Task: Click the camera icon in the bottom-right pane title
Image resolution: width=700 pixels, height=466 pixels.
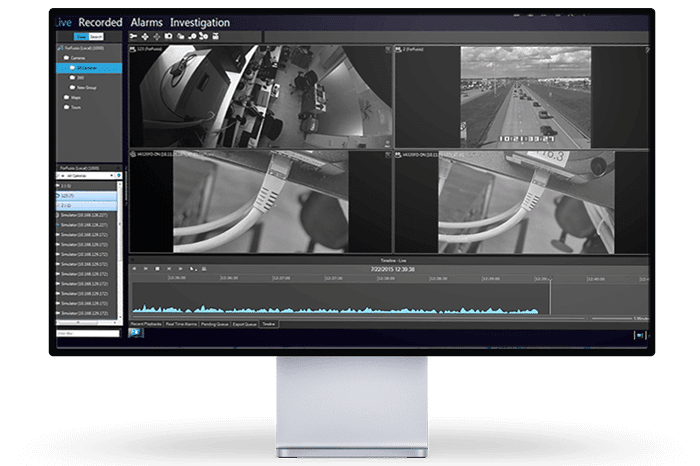Action: point(398,154)
